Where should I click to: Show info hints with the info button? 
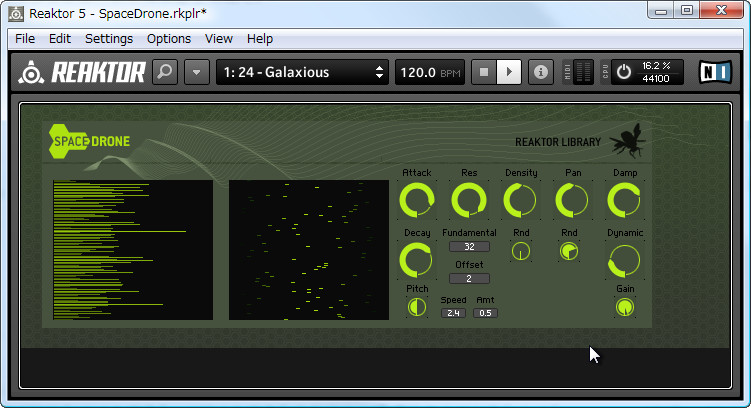coord(541,72)
